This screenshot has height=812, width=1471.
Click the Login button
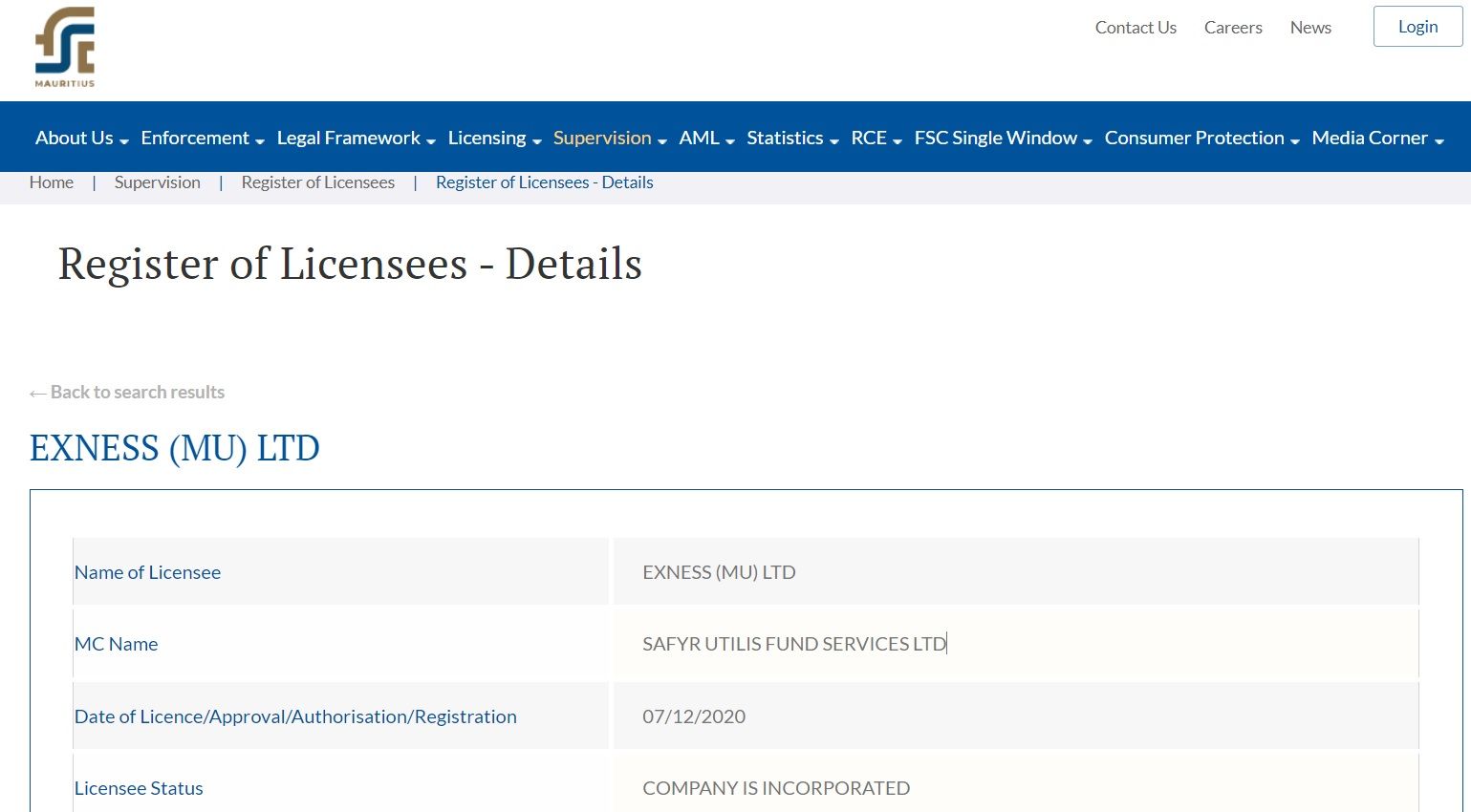(1417, 27)
